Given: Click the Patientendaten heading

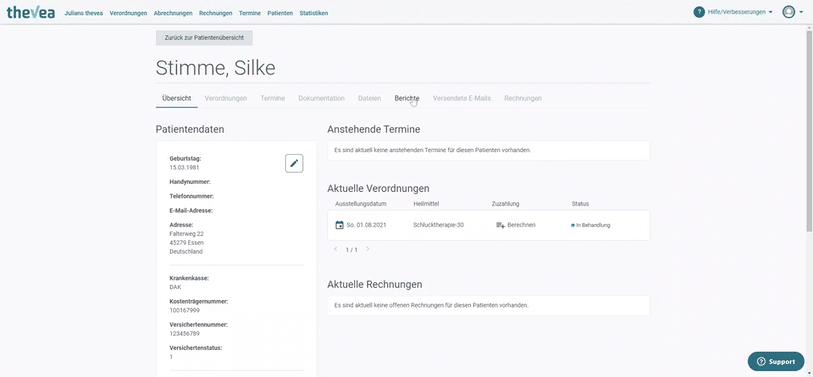Looking at the screenshot, I should pos(190,129).
